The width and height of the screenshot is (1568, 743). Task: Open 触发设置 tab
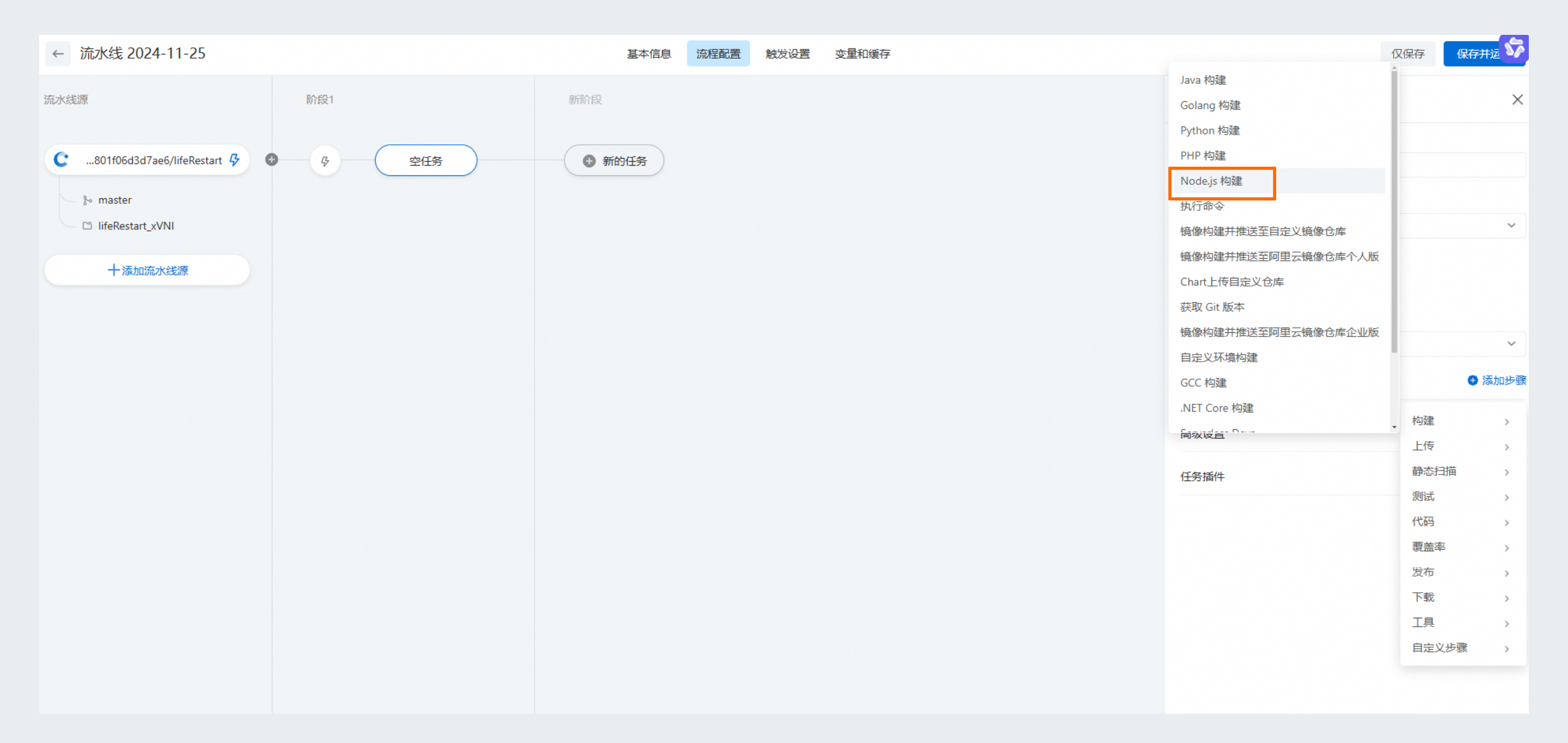pos(788,53)
